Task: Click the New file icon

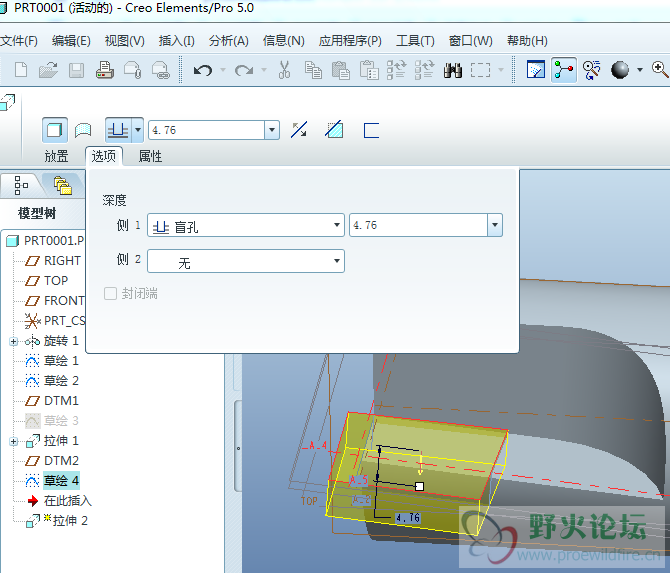Action: 21,70
